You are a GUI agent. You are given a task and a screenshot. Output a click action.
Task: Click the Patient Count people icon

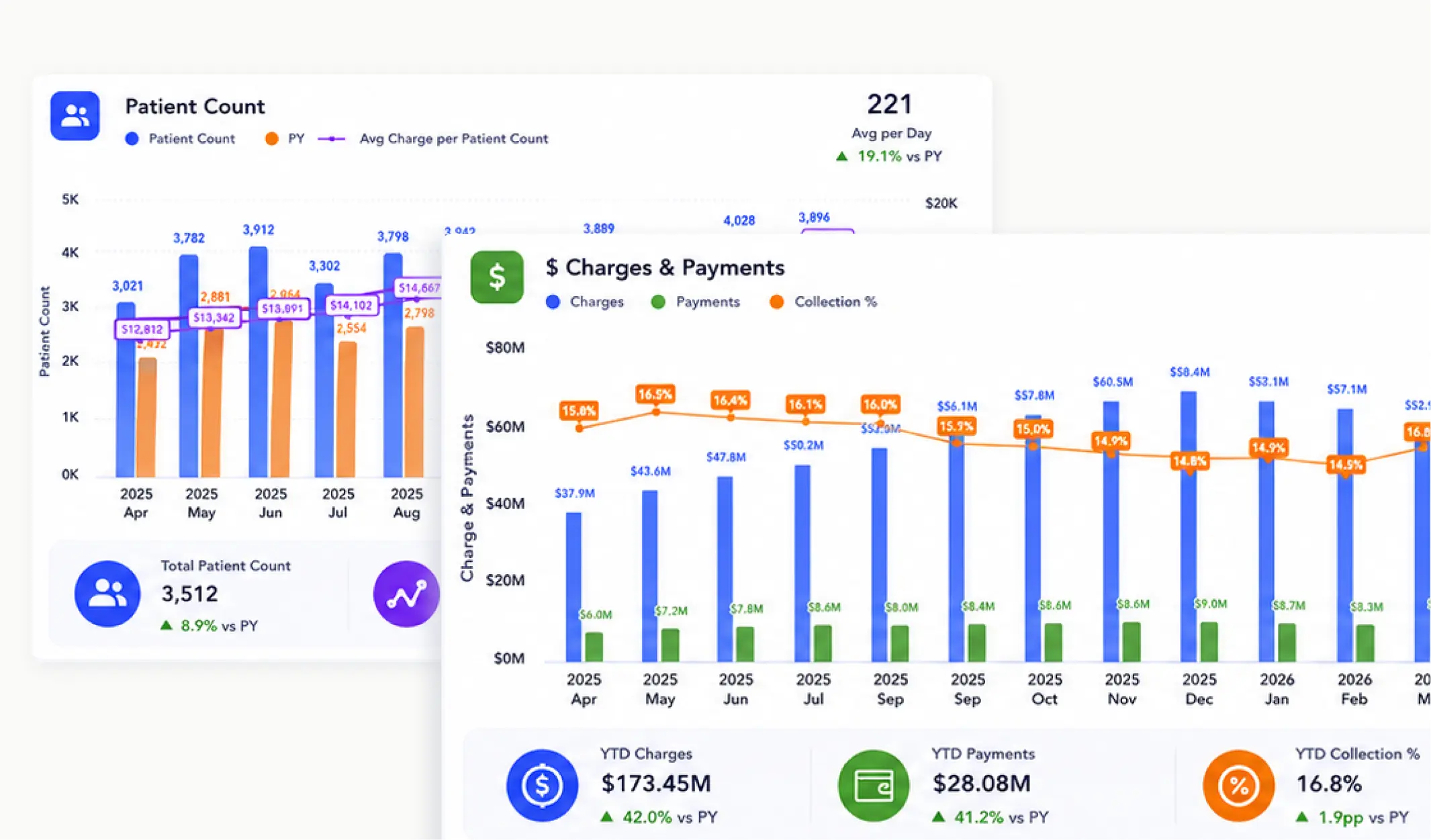pyautogui.click(x=75, y=115)
